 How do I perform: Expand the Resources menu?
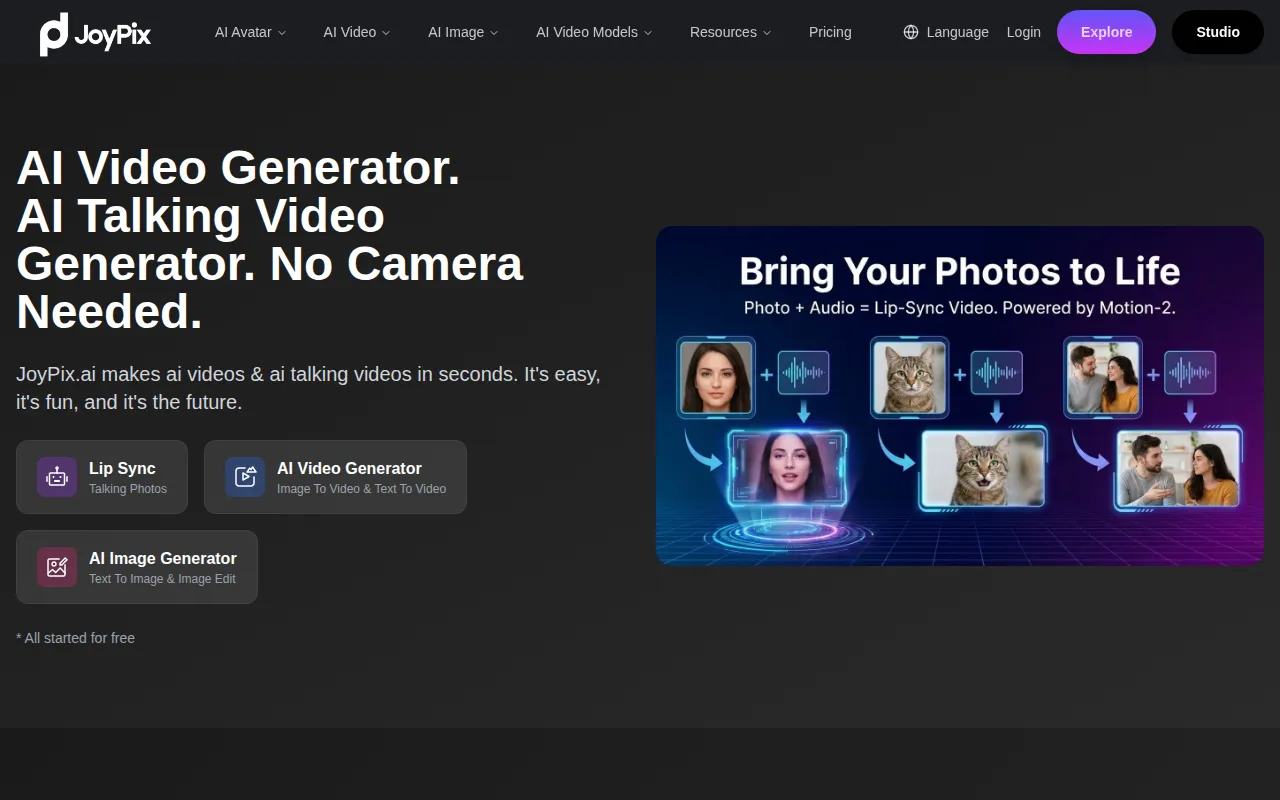coord(730,32)
